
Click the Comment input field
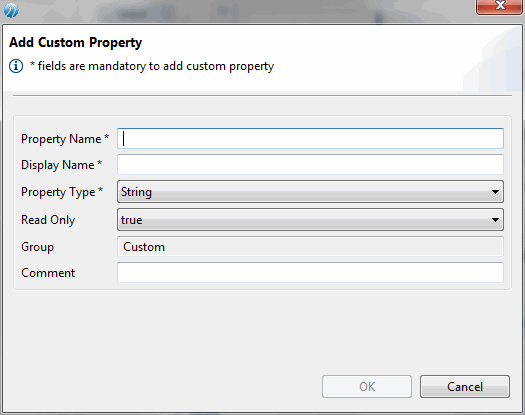point(310,273)
